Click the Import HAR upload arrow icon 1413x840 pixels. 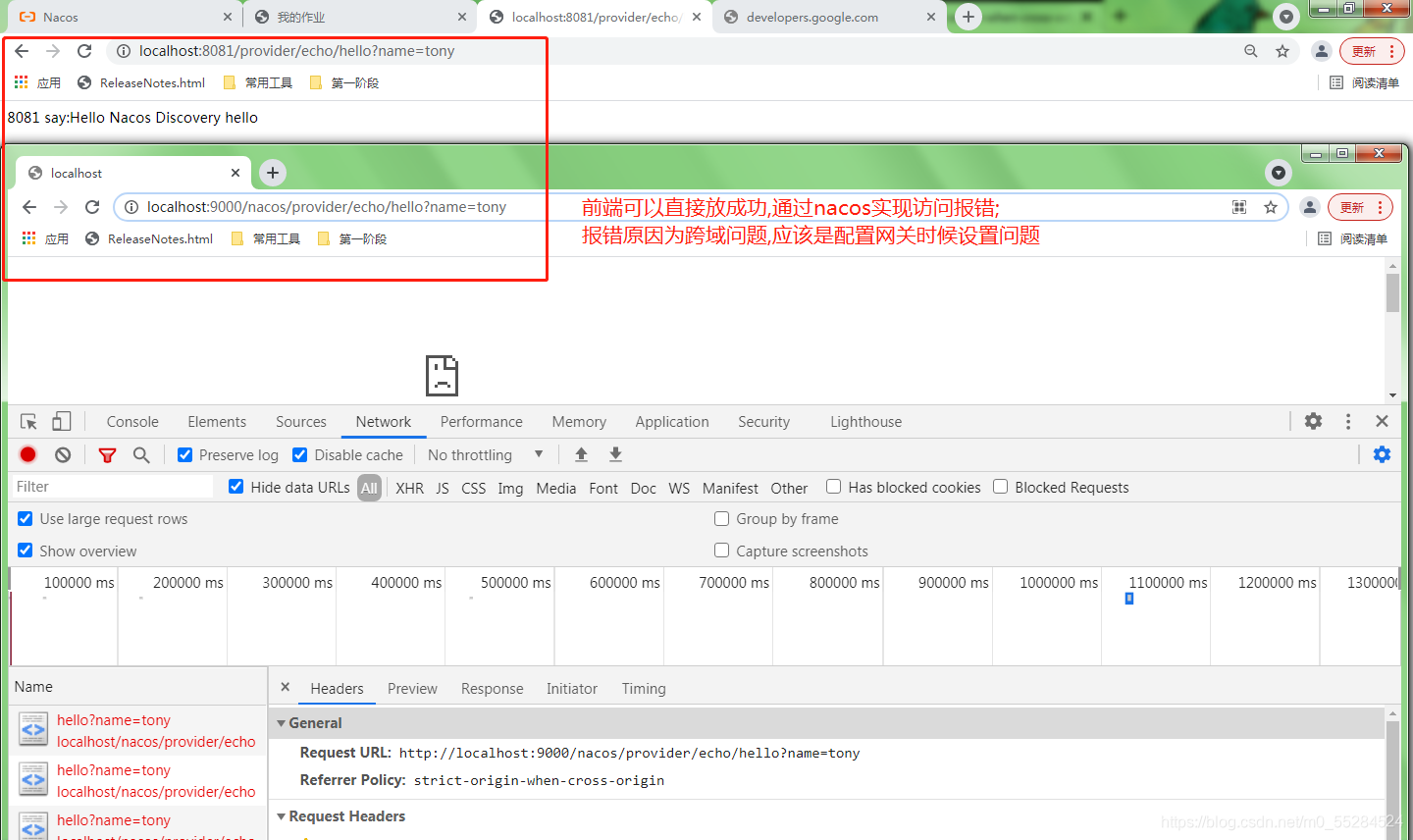[x=581, y=454]
